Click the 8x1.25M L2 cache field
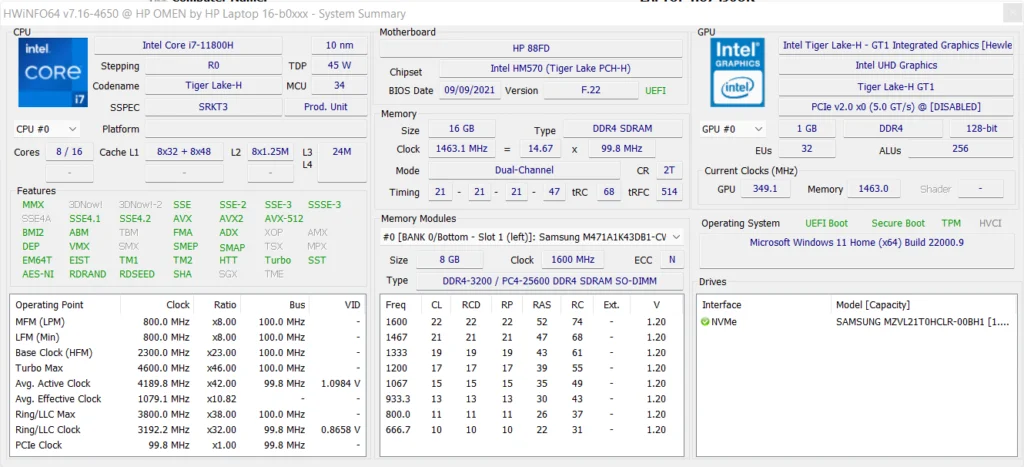Viewport: 1024px width, 467px height. (270, 152)
